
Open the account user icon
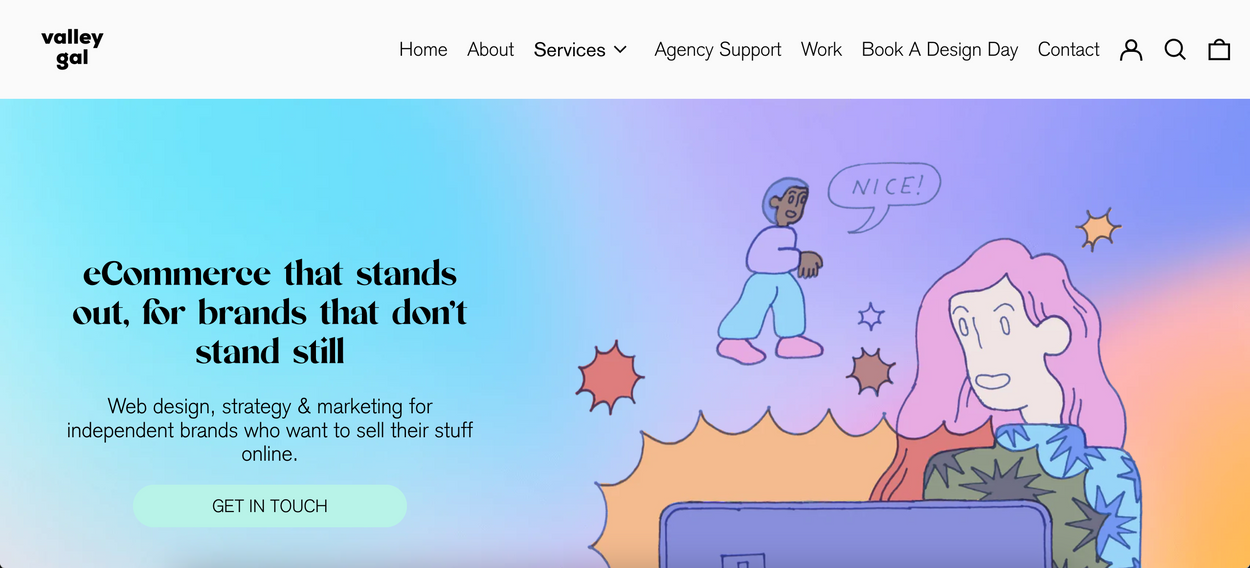[1131, 49]
